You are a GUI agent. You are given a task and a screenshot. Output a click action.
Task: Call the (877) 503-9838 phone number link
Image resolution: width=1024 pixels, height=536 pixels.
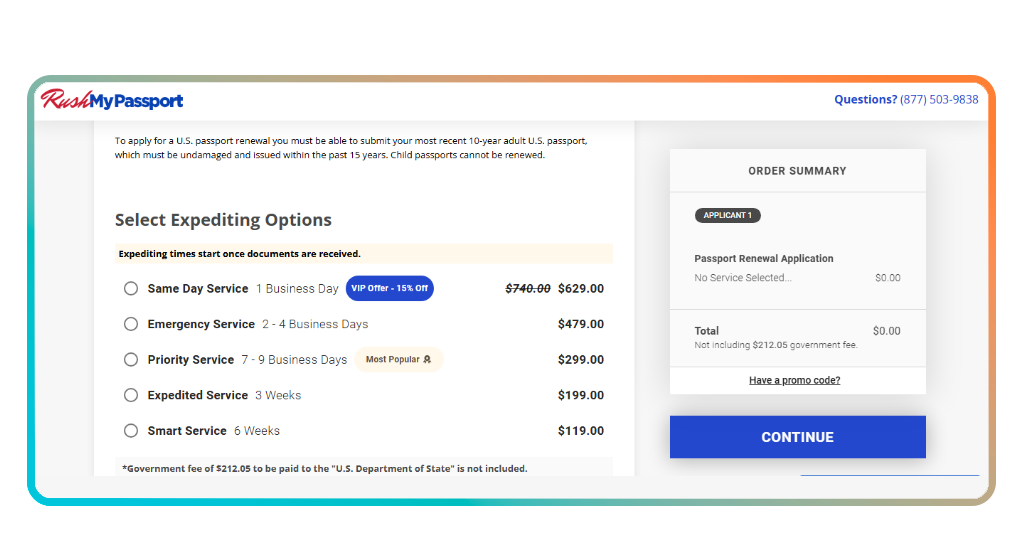click(x=939, y=100)
